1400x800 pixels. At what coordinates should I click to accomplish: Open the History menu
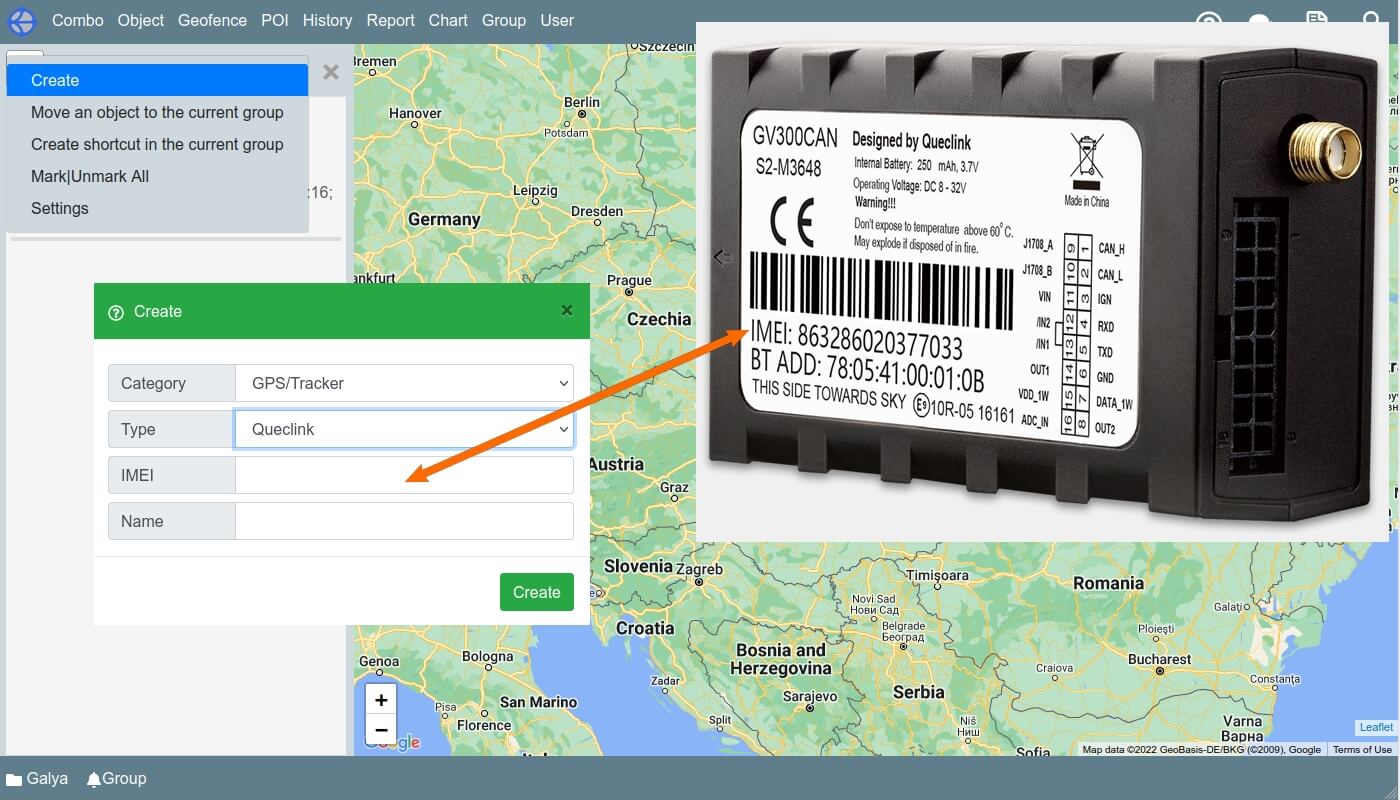[327, 20]
